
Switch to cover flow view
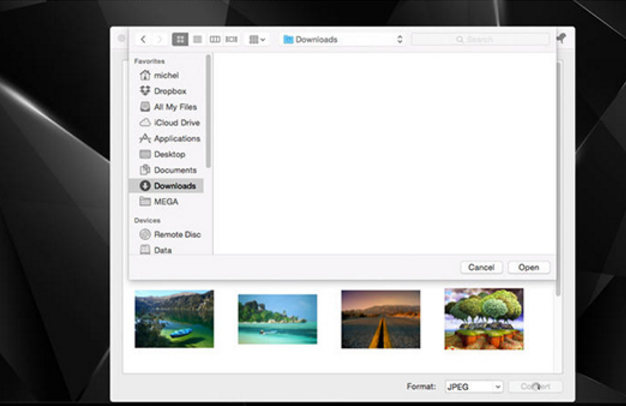click(232, 39)
